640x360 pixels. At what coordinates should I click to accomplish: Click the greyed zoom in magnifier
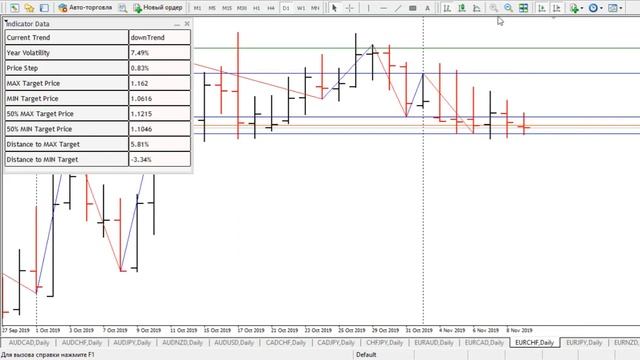(x=493, y=8)
